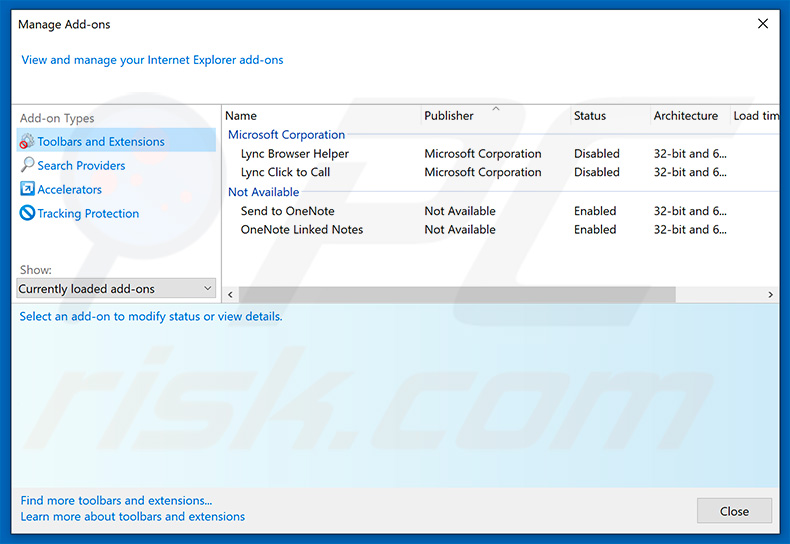Click the Tracking Protection icon

27,213
